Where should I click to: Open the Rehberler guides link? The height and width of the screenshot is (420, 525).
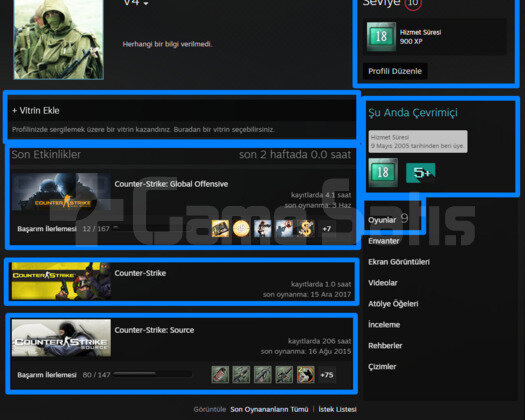click(x=385, y=346)
